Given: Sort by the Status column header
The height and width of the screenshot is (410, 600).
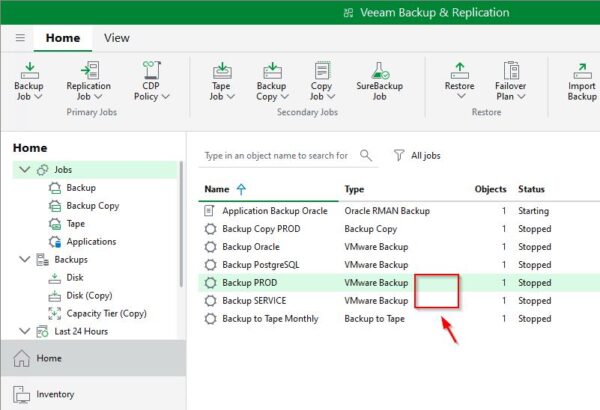Looking at the screenshot, I should tap(531, 189).
